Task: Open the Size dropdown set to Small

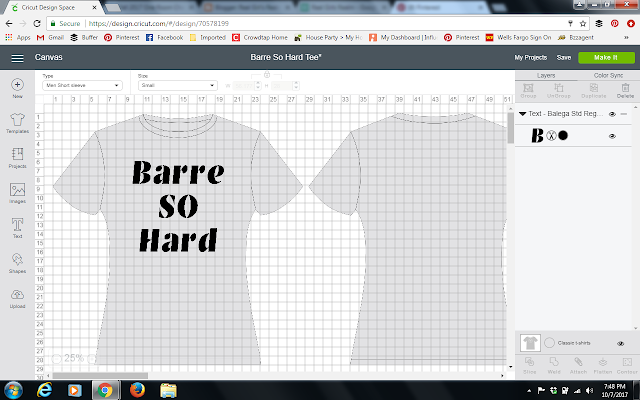Action: click(178, 85)
